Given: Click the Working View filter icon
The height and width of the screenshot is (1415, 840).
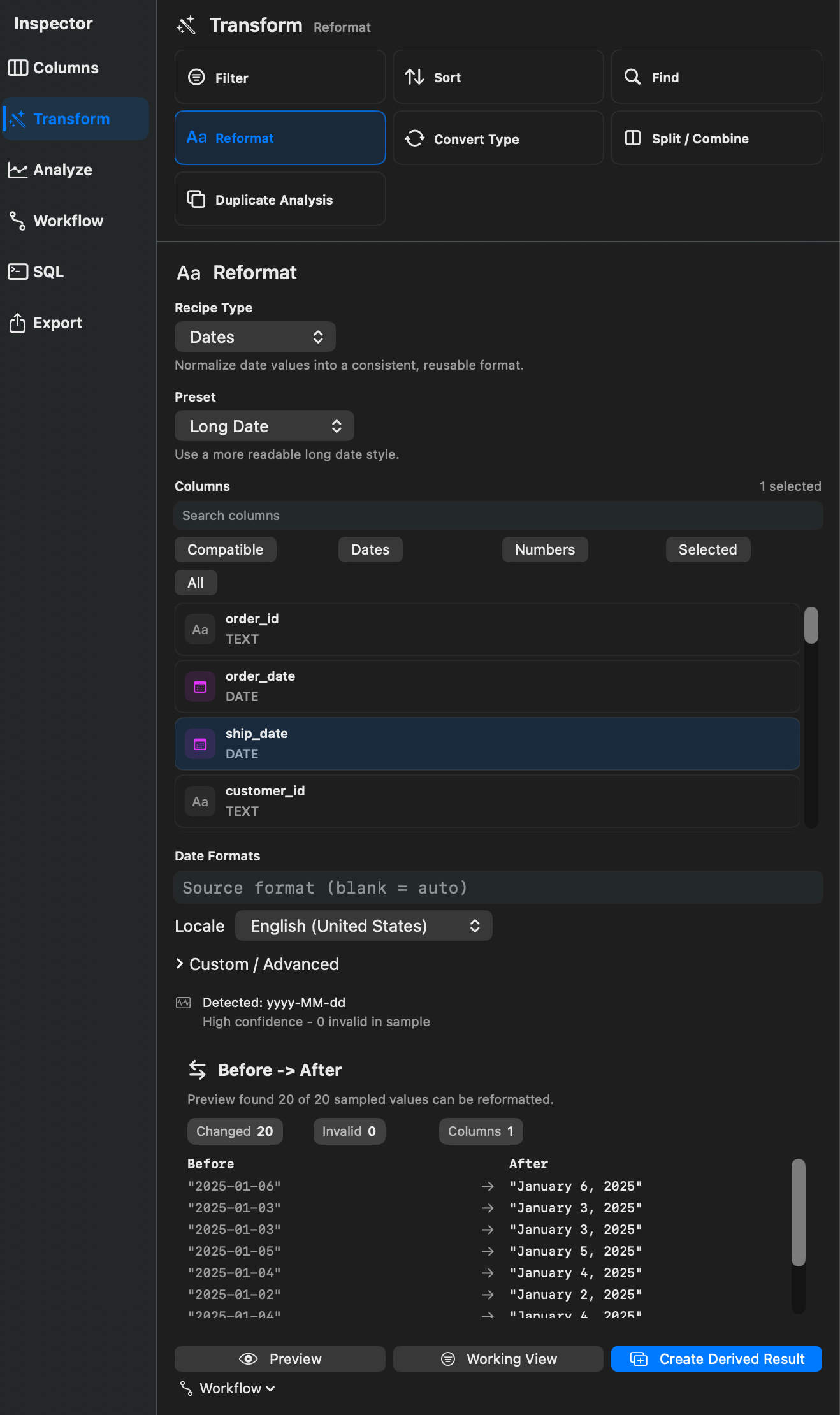Looking at the screenshot, I should point(449,1359).
